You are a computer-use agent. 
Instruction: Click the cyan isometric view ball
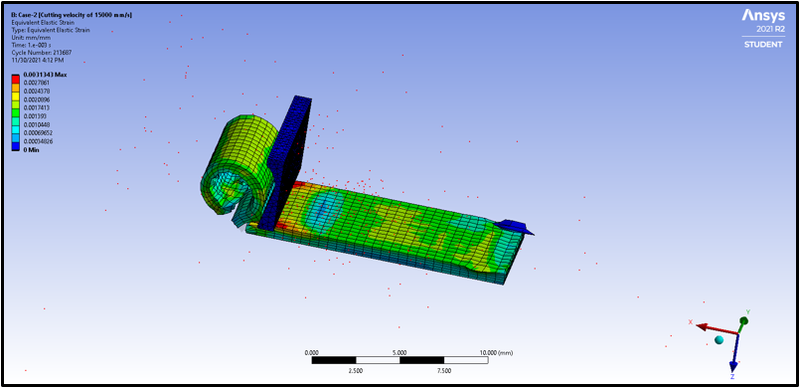click(719, 340)
